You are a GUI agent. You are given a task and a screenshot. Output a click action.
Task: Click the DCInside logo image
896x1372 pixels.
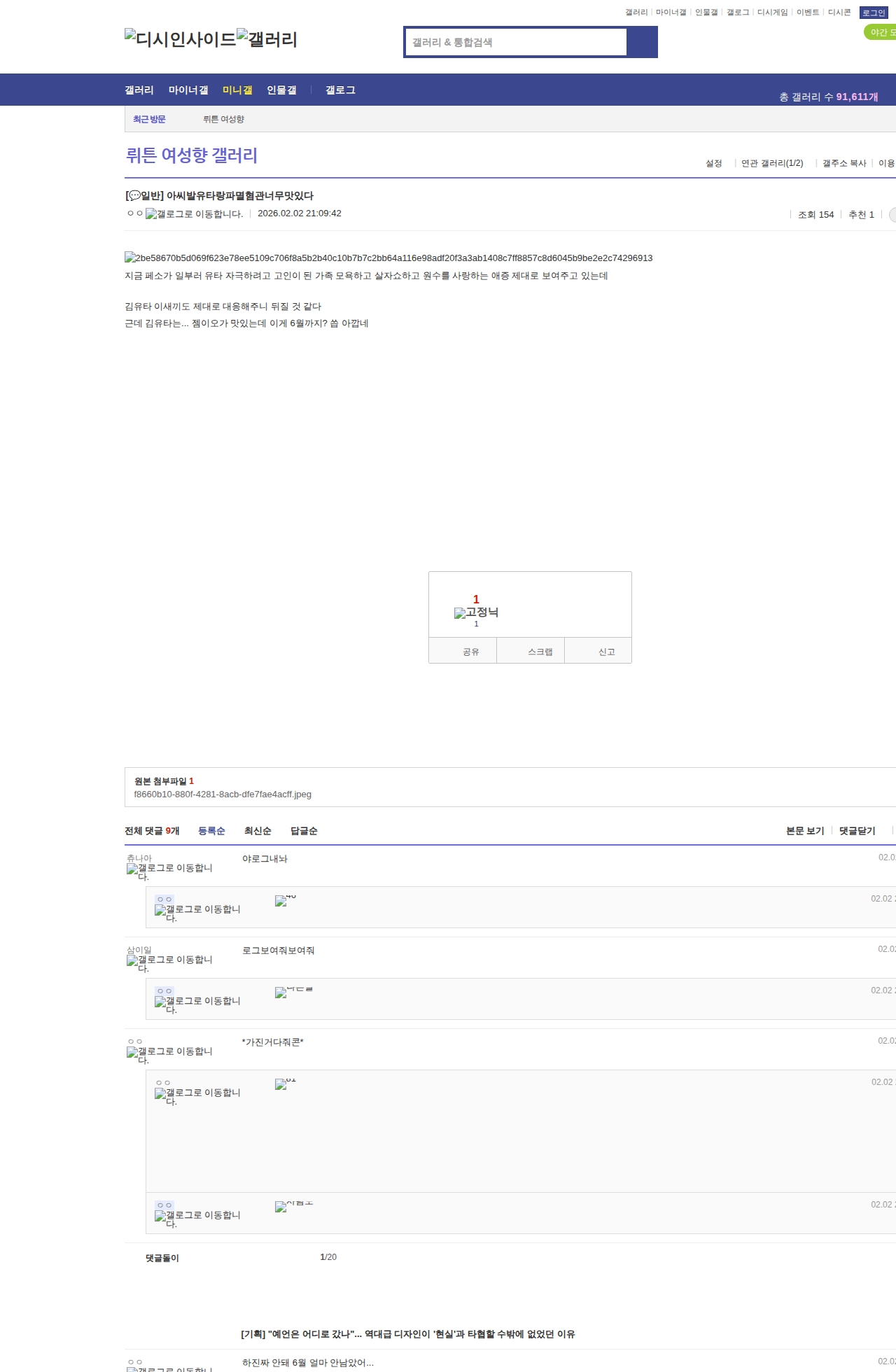click(180, 39)
